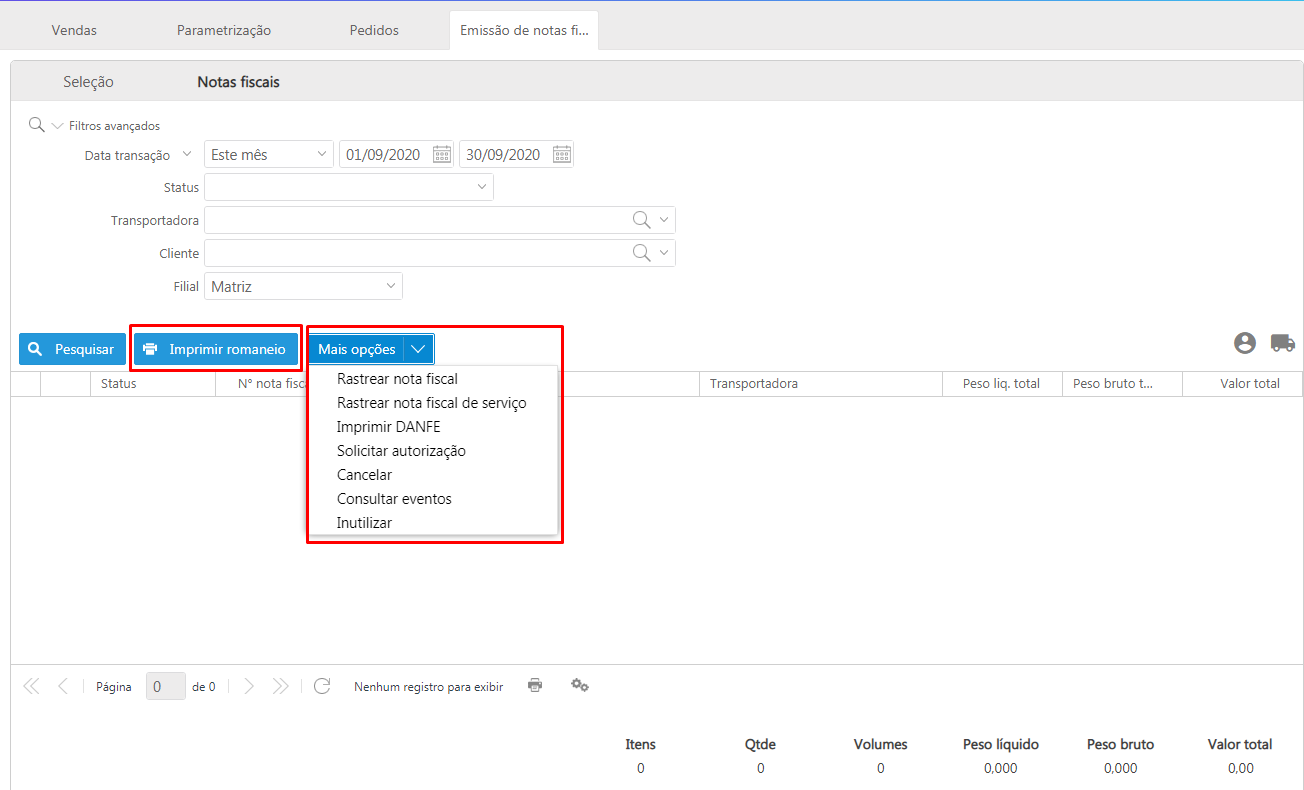This screenshot has height=790, width=1304.
Task: Open the Data transação label dropdown arrow
Action: 186,155
